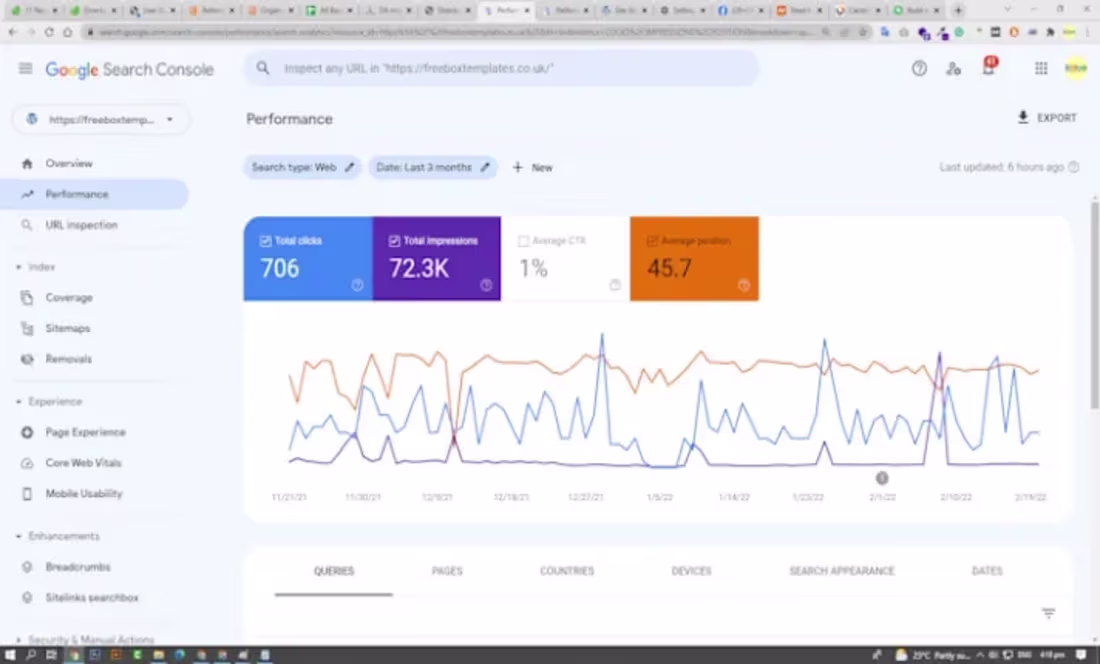
Task: Click the hamburger menu beside Search Console logo
Action: (x=26, y=68)
